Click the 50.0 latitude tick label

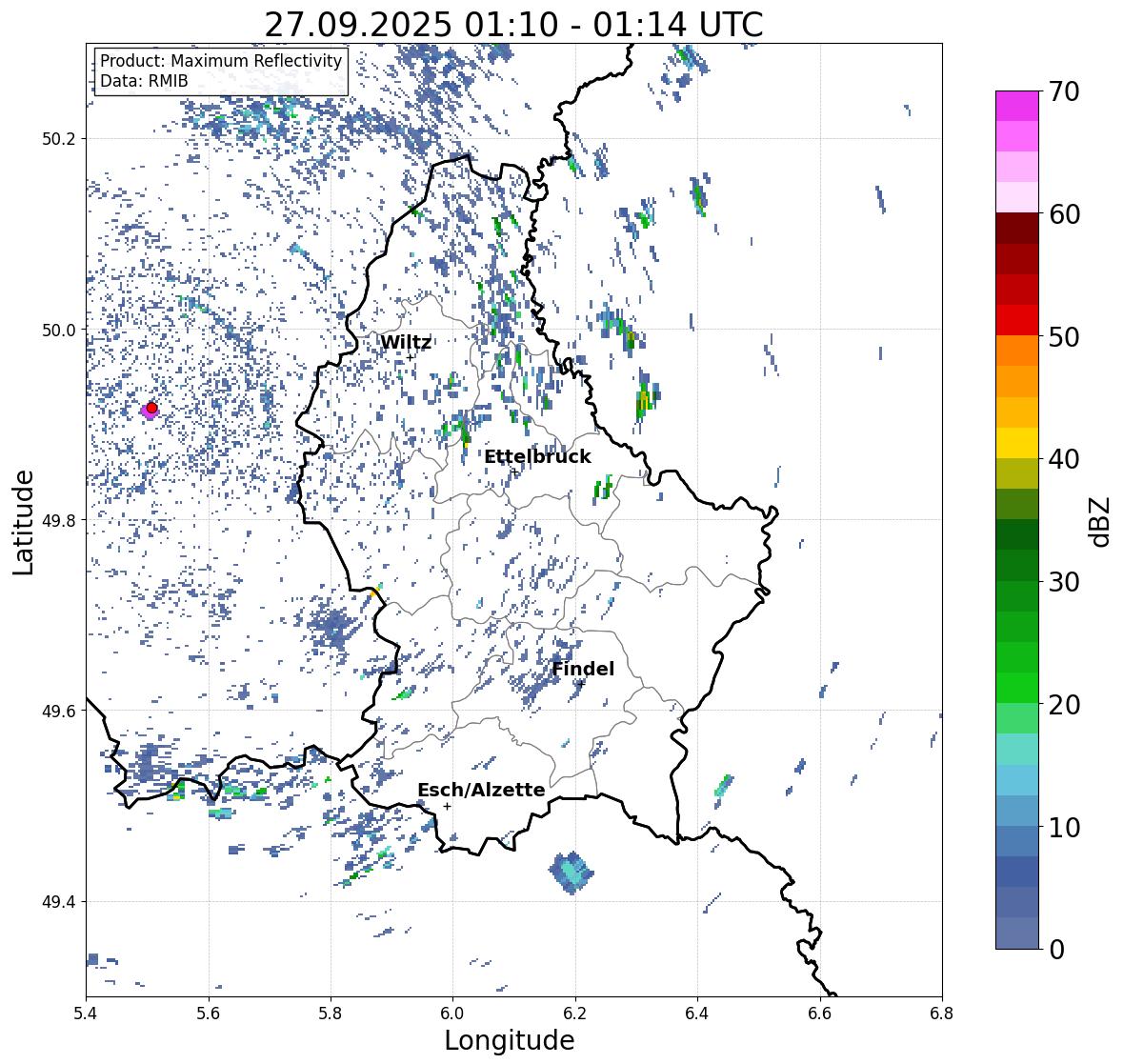(59, 331)
